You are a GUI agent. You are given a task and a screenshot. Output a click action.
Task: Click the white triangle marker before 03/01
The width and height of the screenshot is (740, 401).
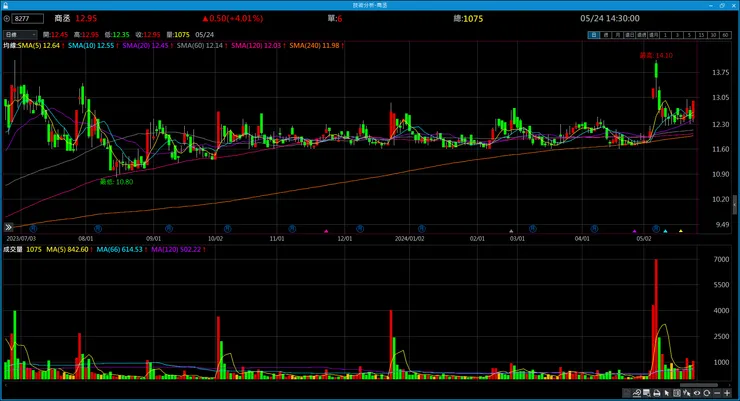click(x=511, y=231)
